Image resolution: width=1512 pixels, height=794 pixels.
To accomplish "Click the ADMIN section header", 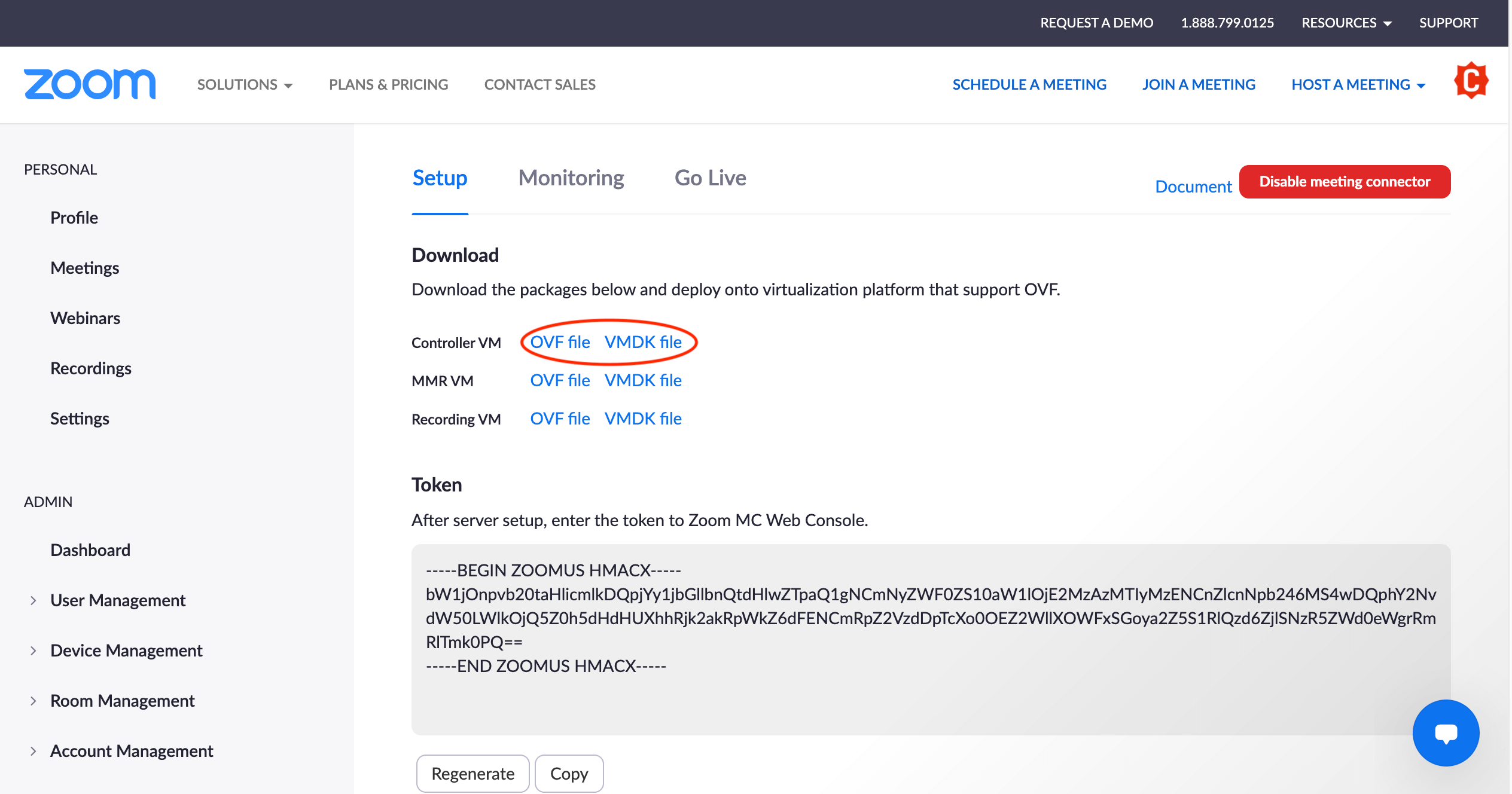I will 48,502.
